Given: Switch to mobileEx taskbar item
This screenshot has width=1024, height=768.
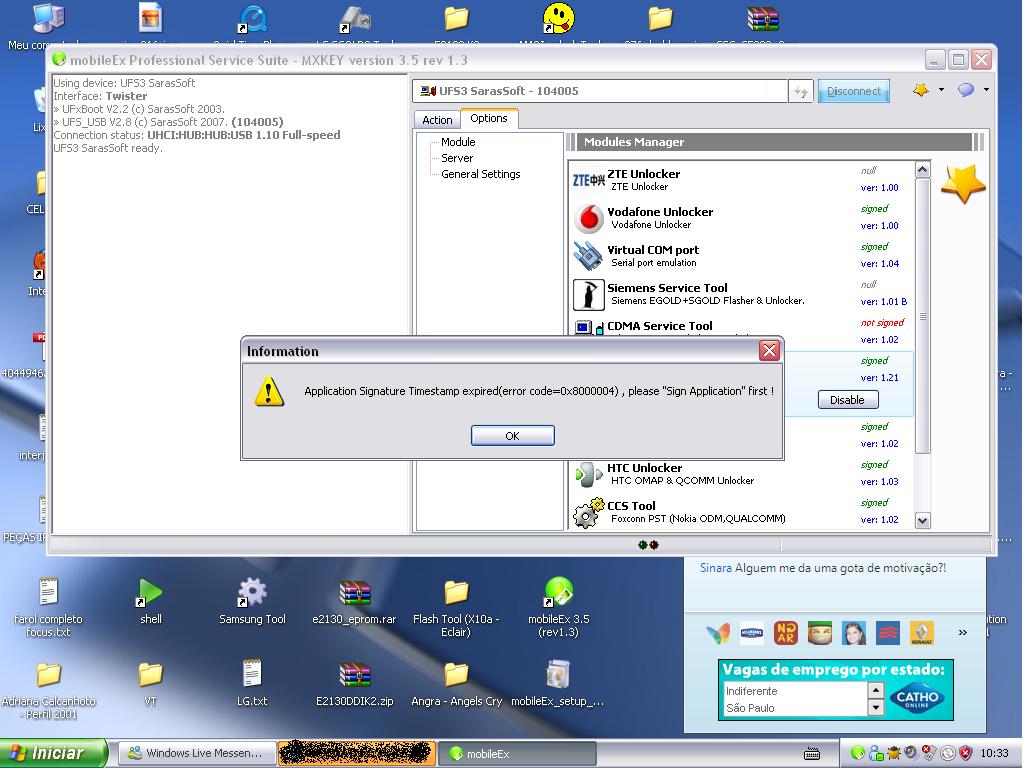Looking at the screenshot, I should 516,754.
